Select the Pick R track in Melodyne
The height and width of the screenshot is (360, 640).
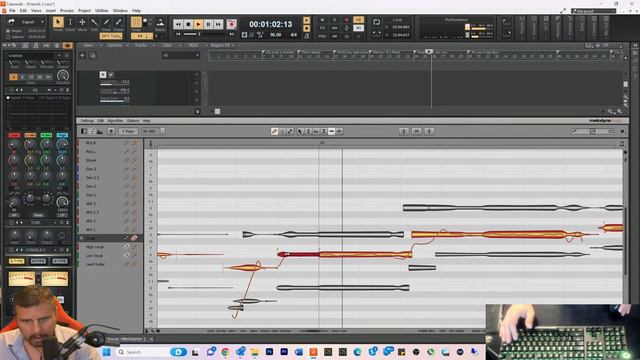(x=91, y=143)
